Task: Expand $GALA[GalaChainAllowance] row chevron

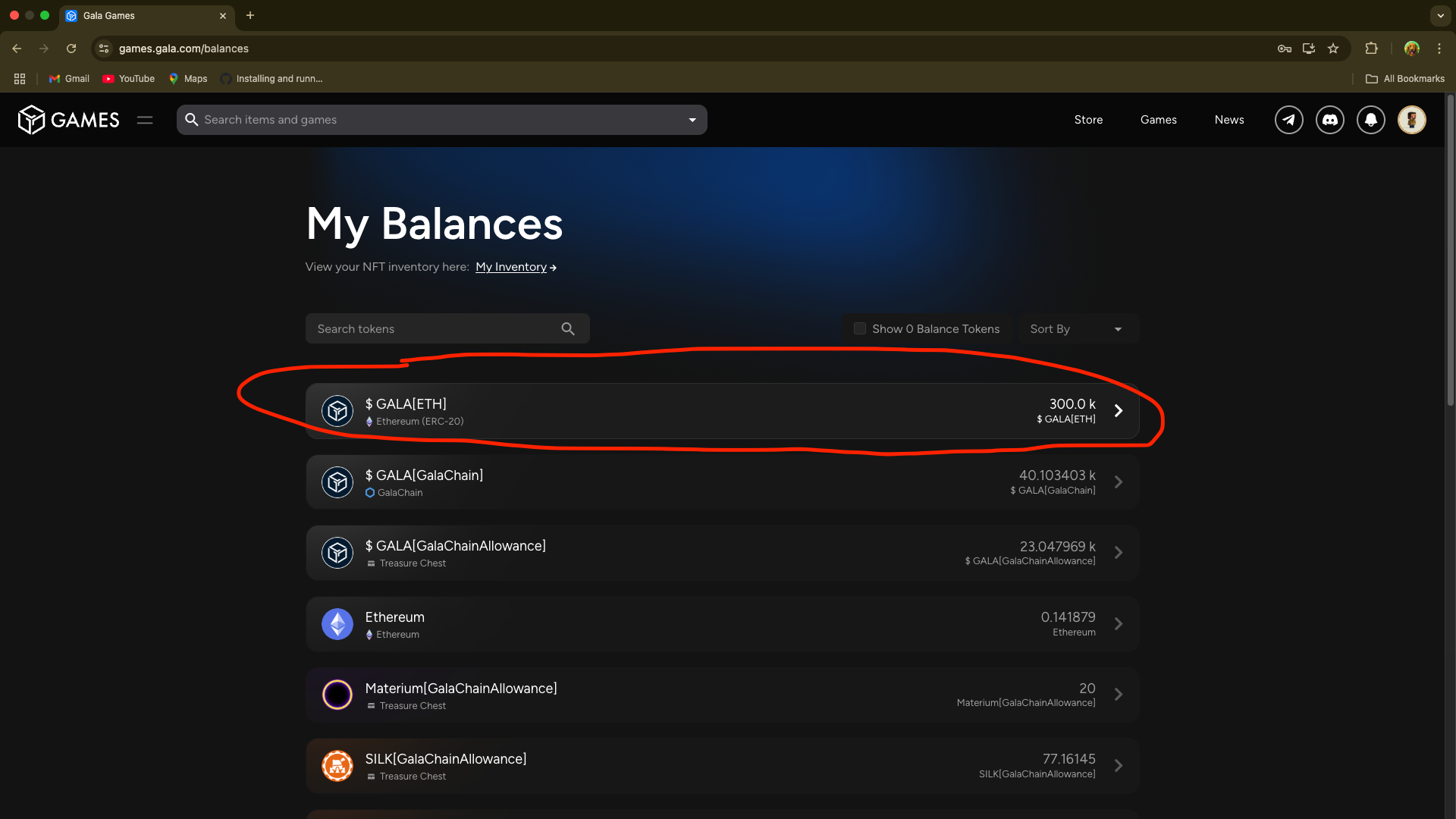Action: click(x=1119, y=553)
